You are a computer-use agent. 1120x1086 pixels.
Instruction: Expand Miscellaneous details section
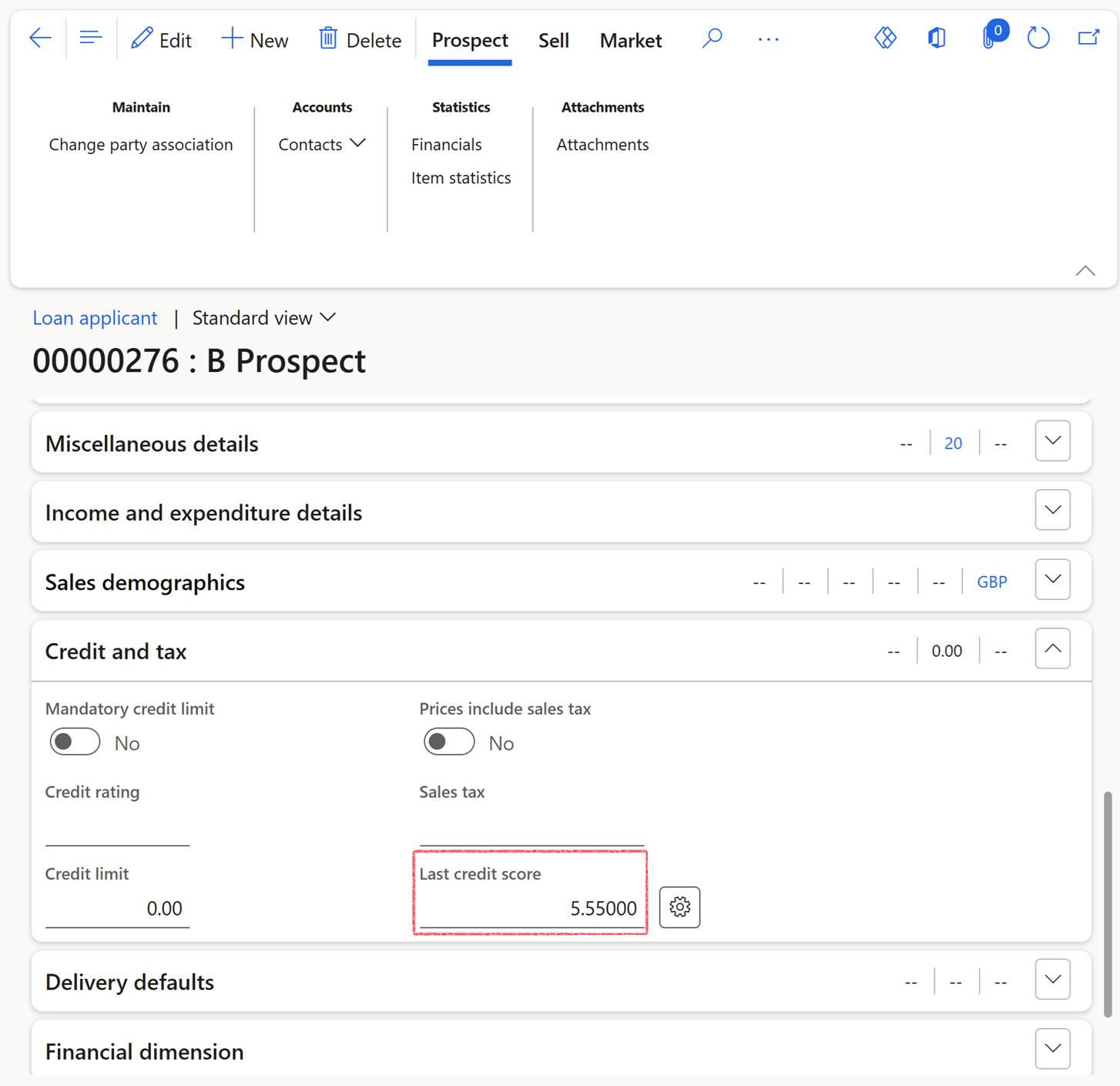point(1052,442)
